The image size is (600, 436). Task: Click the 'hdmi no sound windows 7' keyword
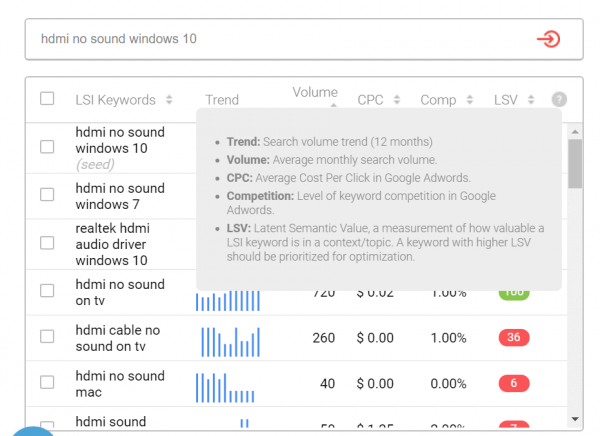(120, 196)
